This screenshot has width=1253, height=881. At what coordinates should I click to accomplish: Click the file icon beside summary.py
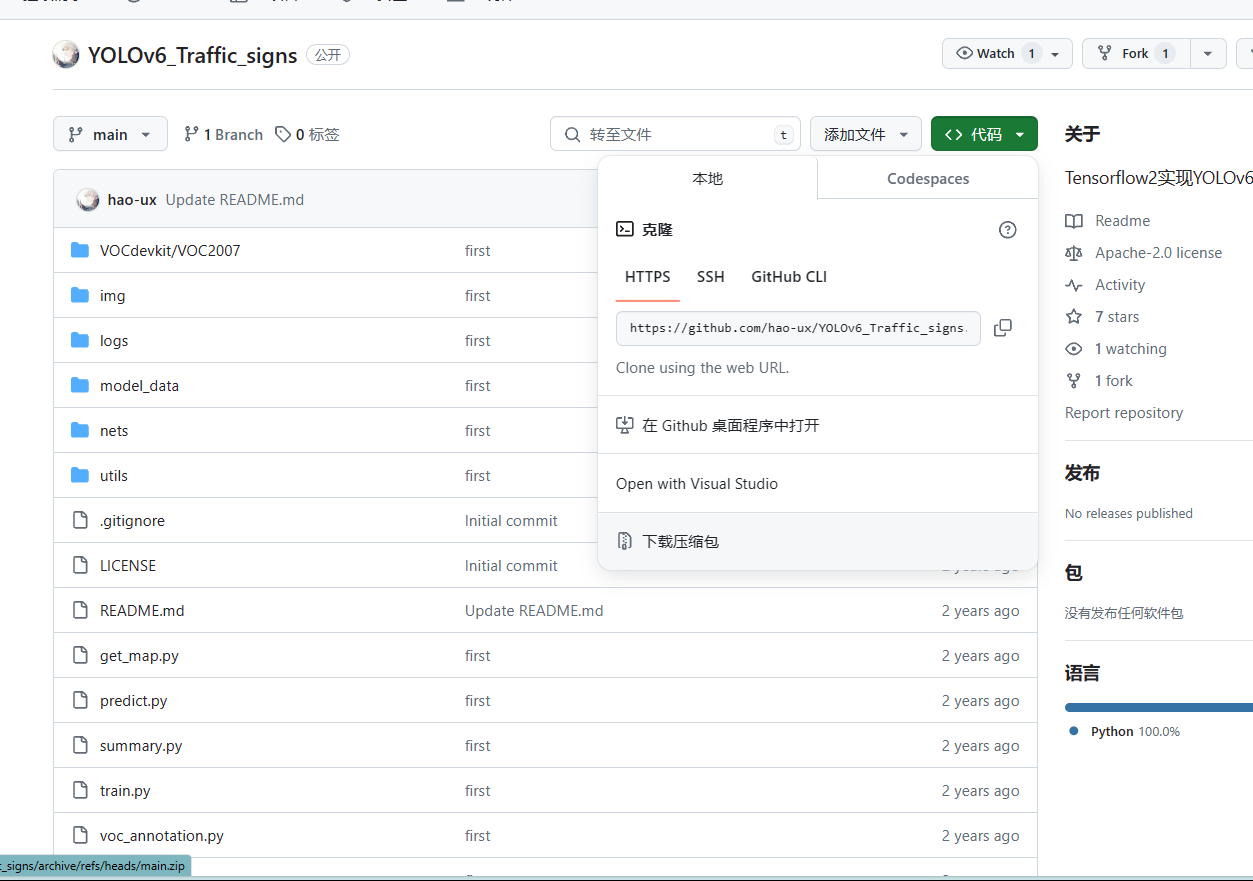[x=80, y=745]
